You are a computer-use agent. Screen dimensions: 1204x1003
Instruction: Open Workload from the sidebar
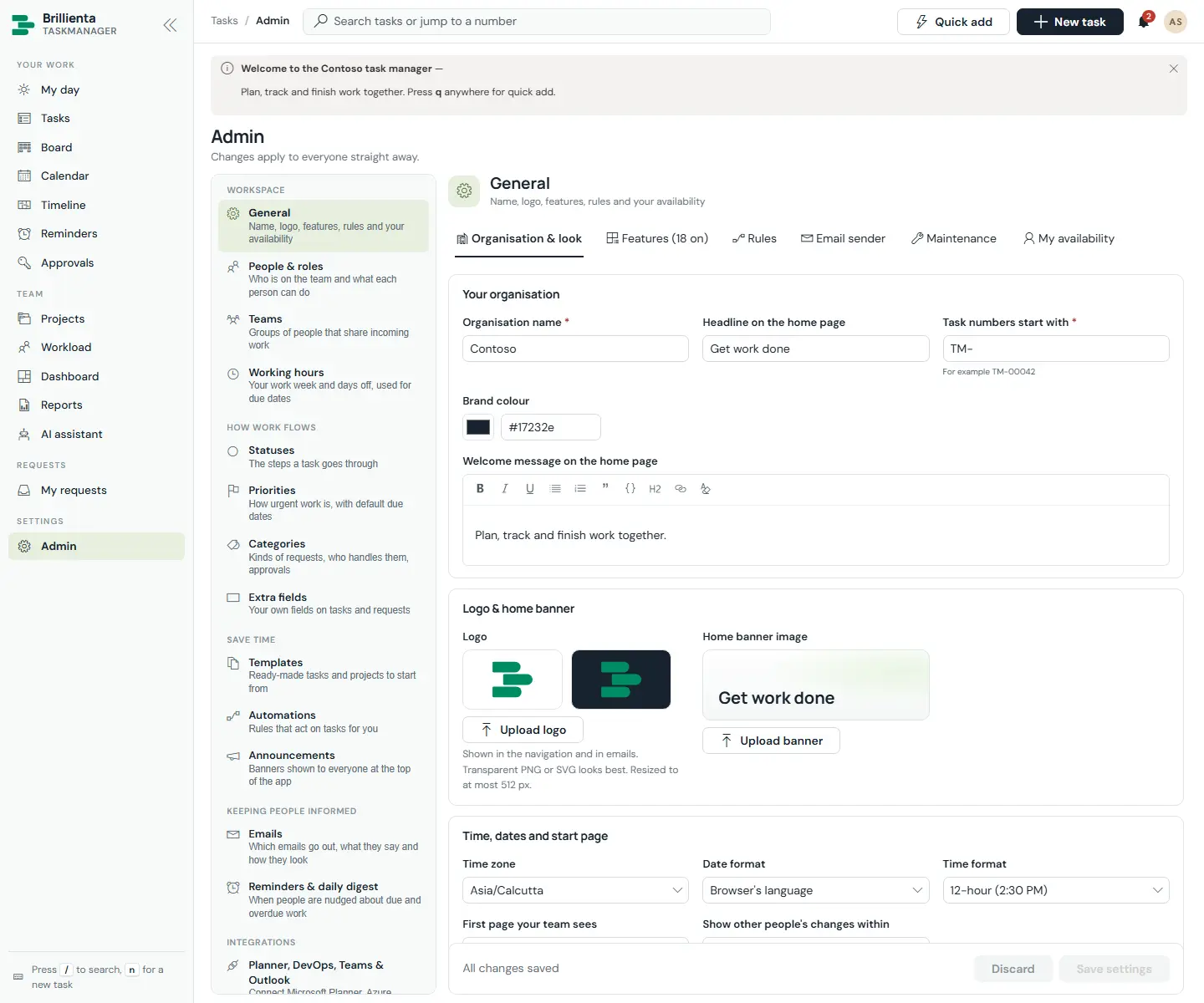[x=96, y=347]
